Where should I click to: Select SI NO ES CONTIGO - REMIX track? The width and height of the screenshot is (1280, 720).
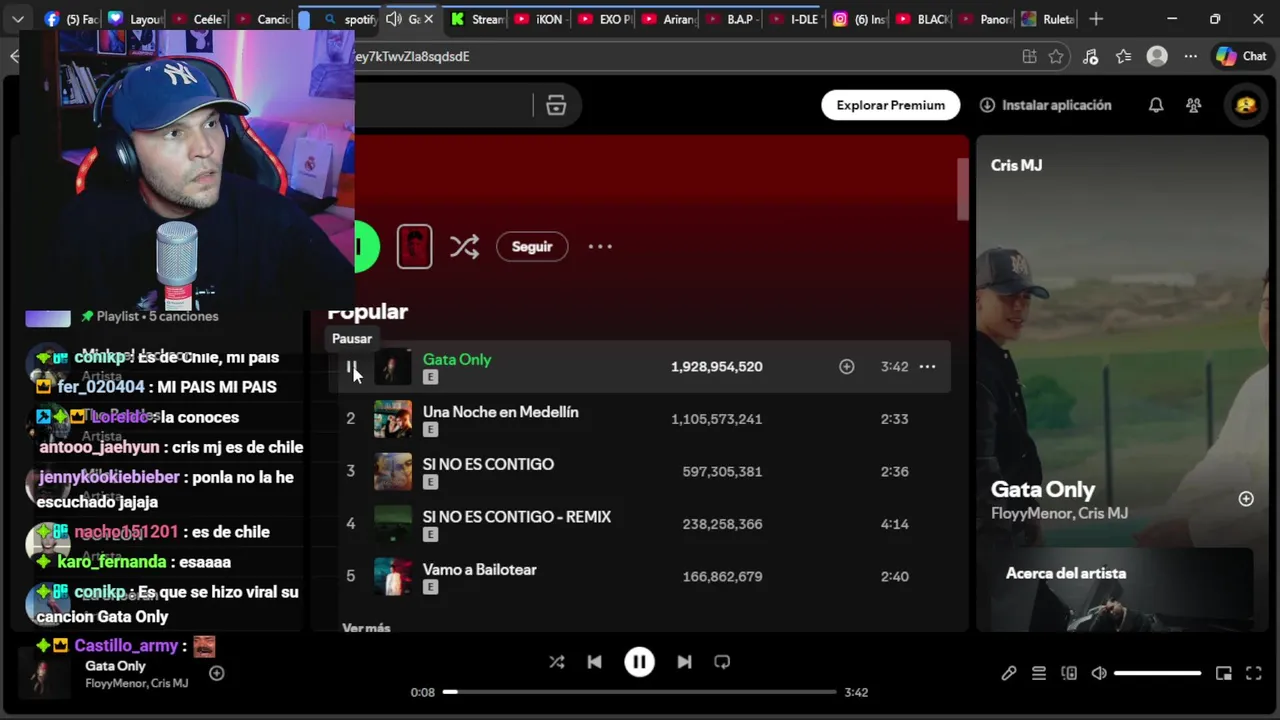517,517
